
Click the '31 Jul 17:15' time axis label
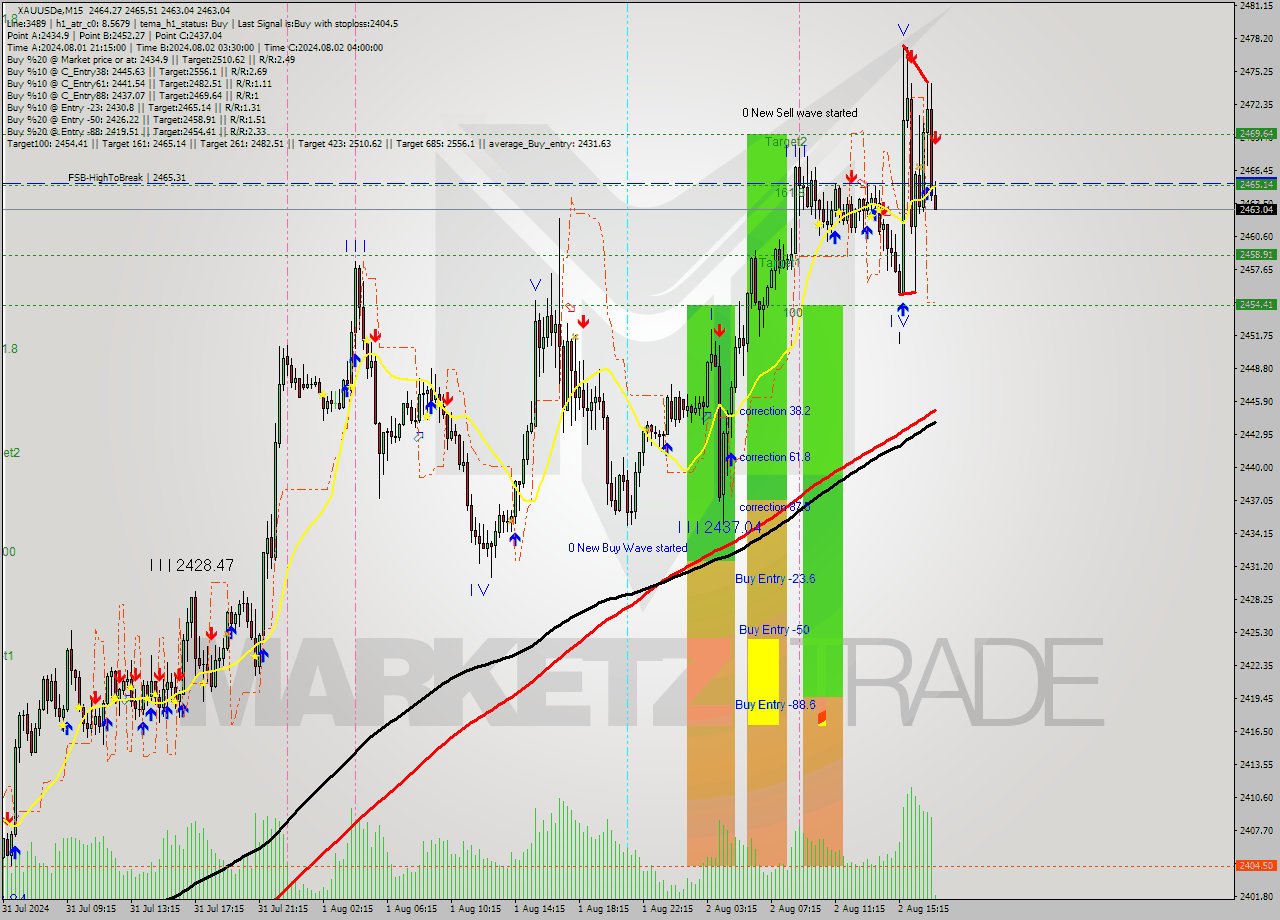(x=219, y=909)
